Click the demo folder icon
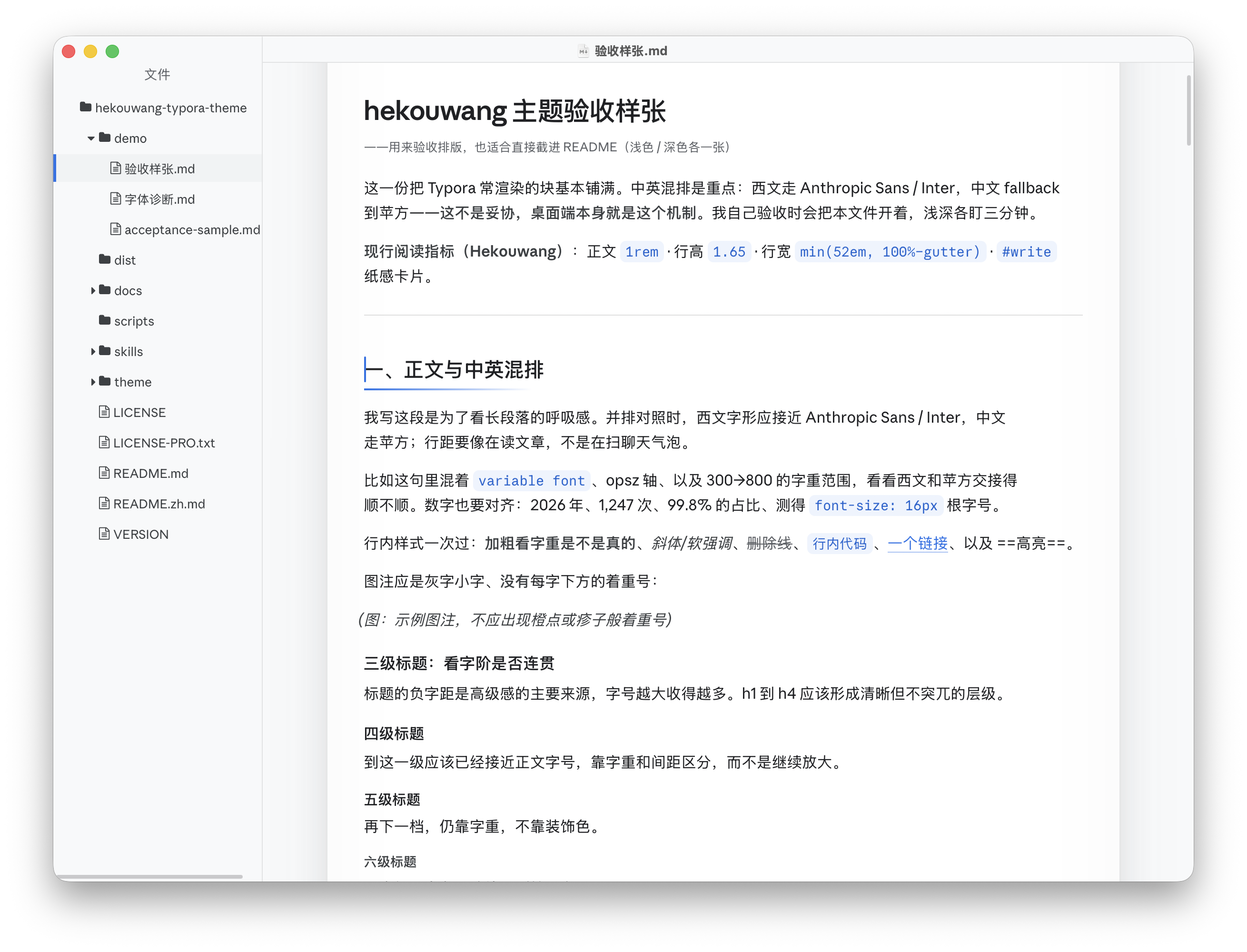The image size is (1247, 952). point(105,138)
